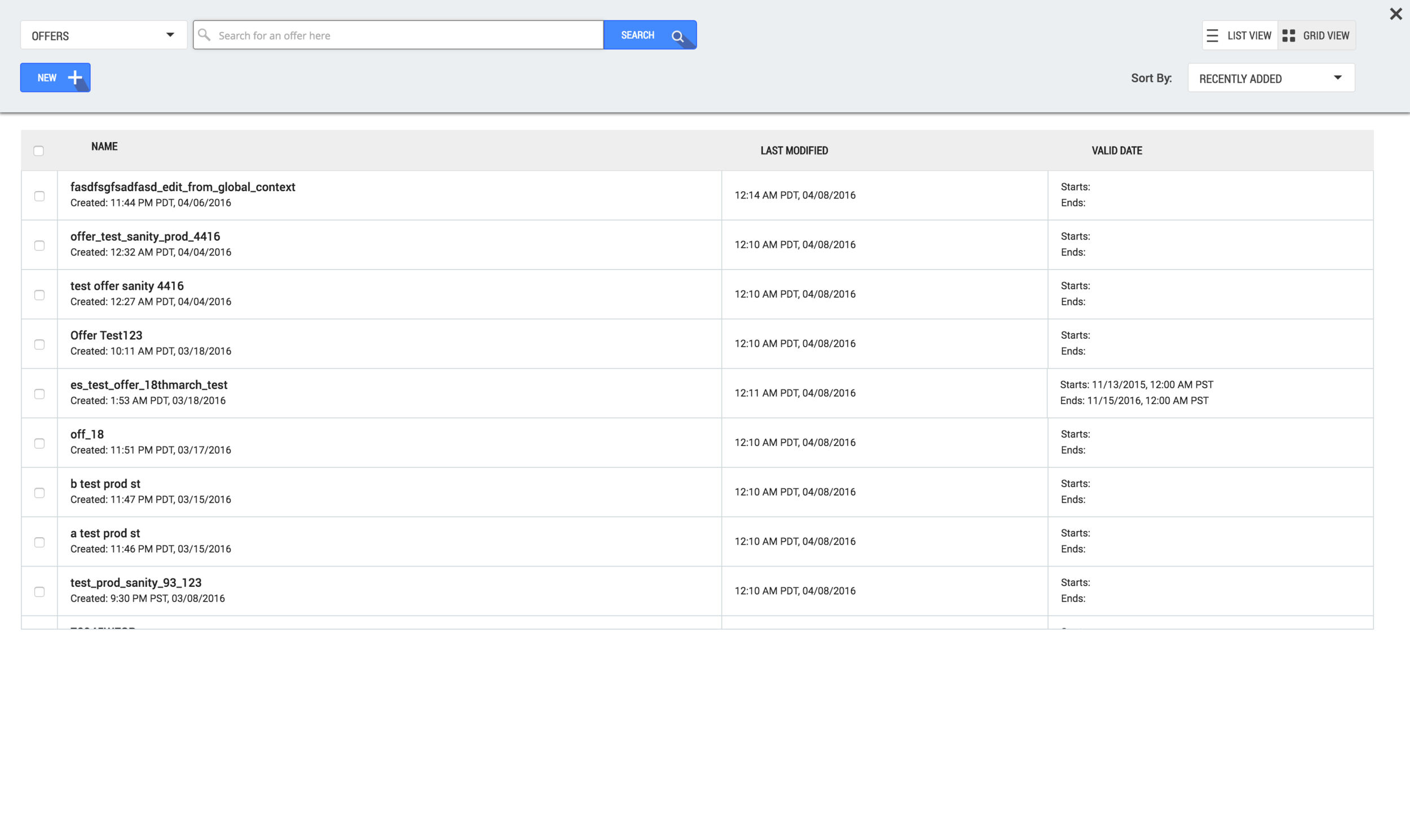
Task: Check the b test prod st checkbox
Action: tap(39, 493)
